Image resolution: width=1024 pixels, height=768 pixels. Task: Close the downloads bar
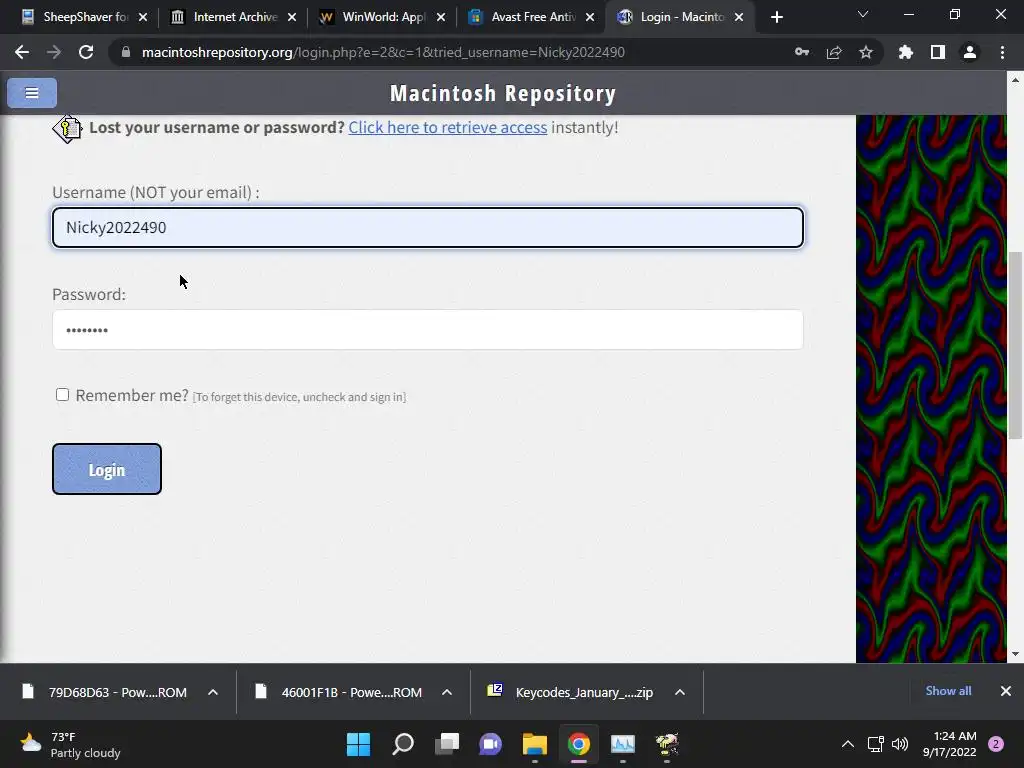tap(1006, 691)
